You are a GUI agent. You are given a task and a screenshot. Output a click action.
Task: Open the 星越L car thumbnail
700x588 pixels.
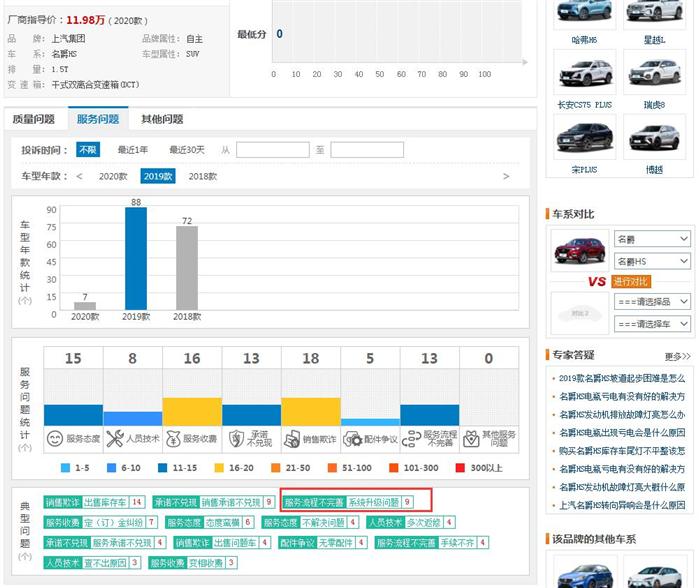click(654, 13)
